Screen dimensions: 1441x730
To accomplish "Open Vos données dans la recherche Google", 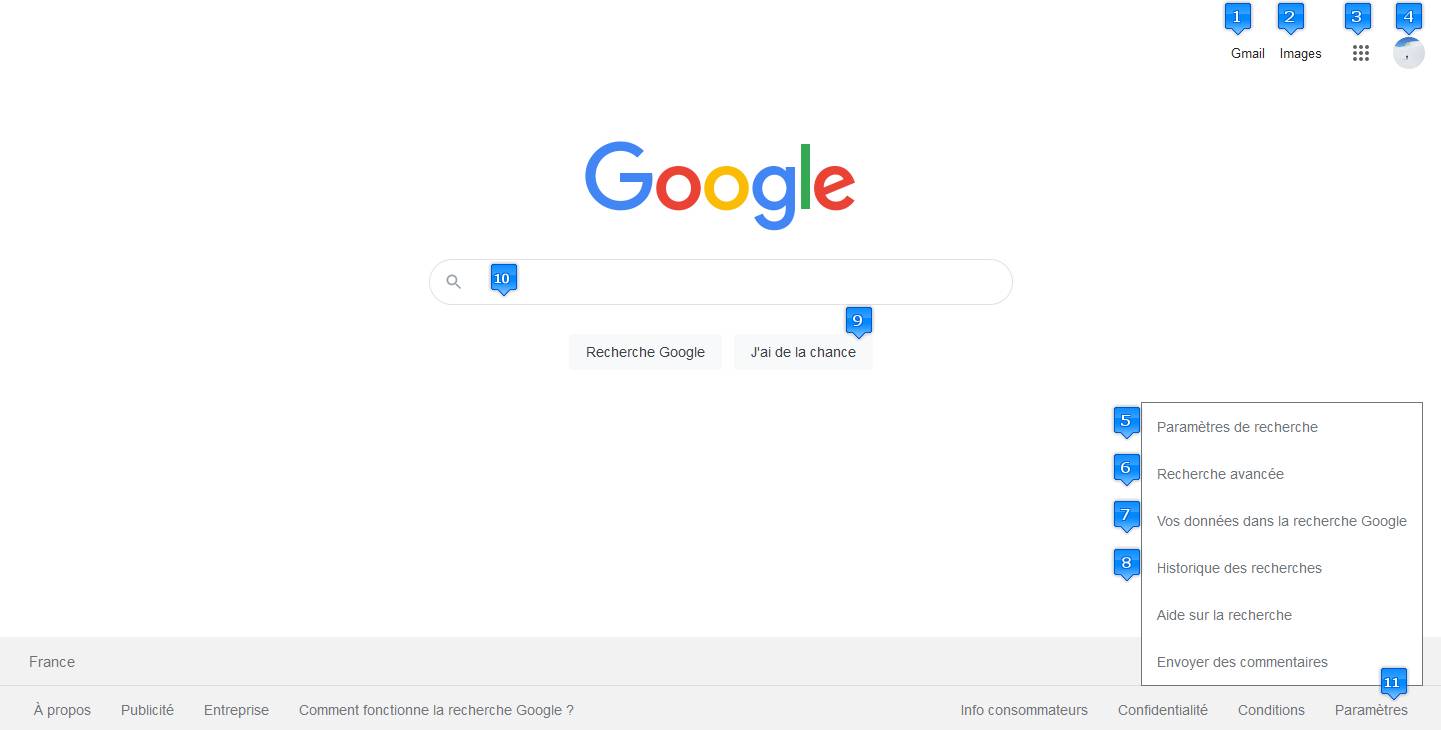I will (1281, 521).
